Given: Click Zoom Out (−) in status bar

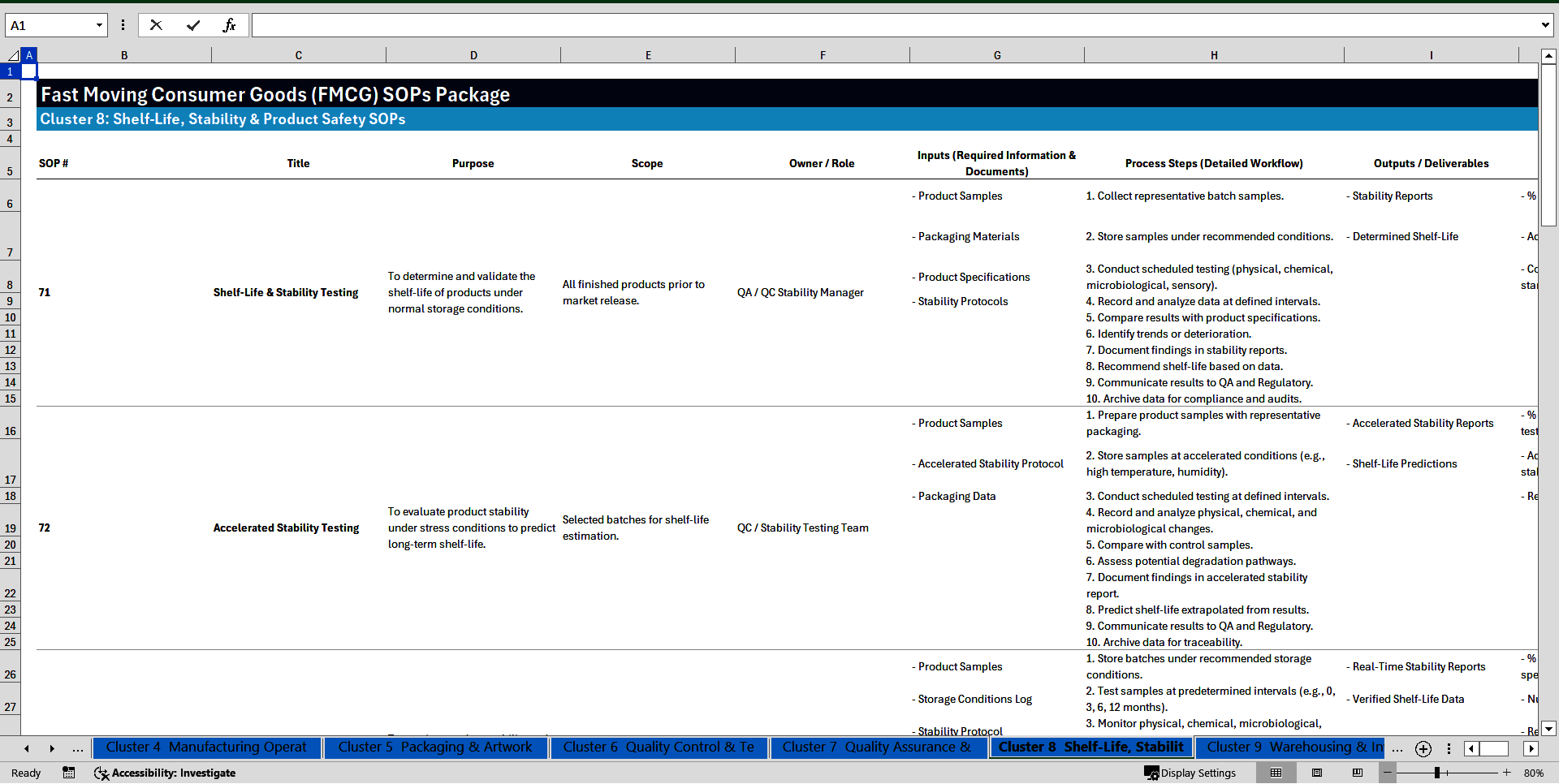Looking at the screenshot, I should pos(1387,773).
